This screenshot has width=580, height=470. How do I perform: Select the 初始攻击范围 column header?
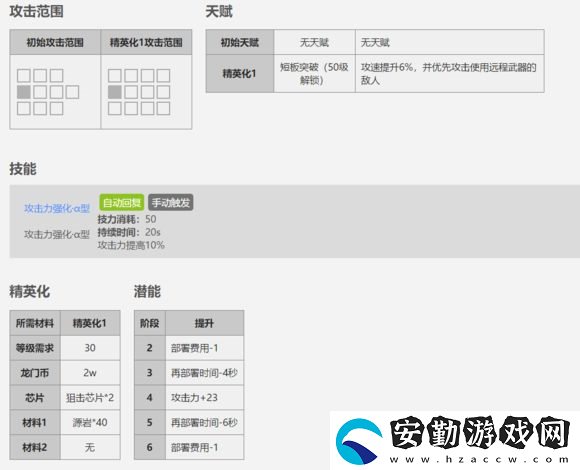click(x=55, y=43)
